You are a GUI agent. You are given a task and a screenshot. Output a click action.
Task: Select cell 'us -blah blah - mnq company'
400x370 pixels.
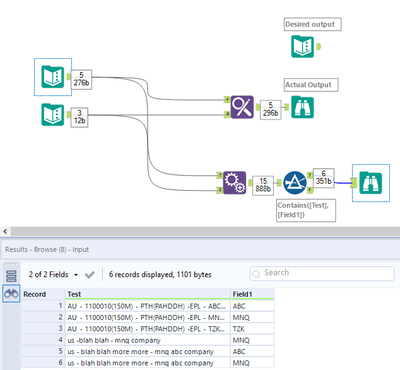pos(148,340)
